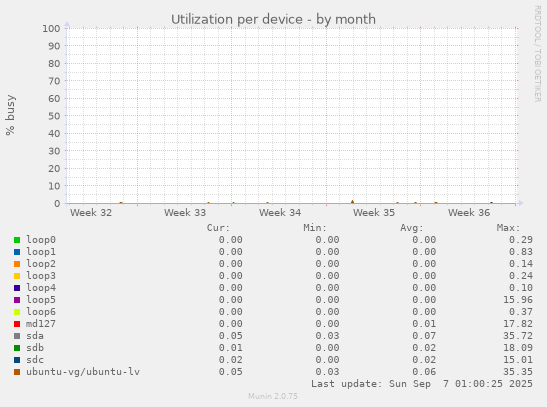Screen dimensions: 547x407
Task: Click the 'loop6' device label
Action: tap(41, 312)
